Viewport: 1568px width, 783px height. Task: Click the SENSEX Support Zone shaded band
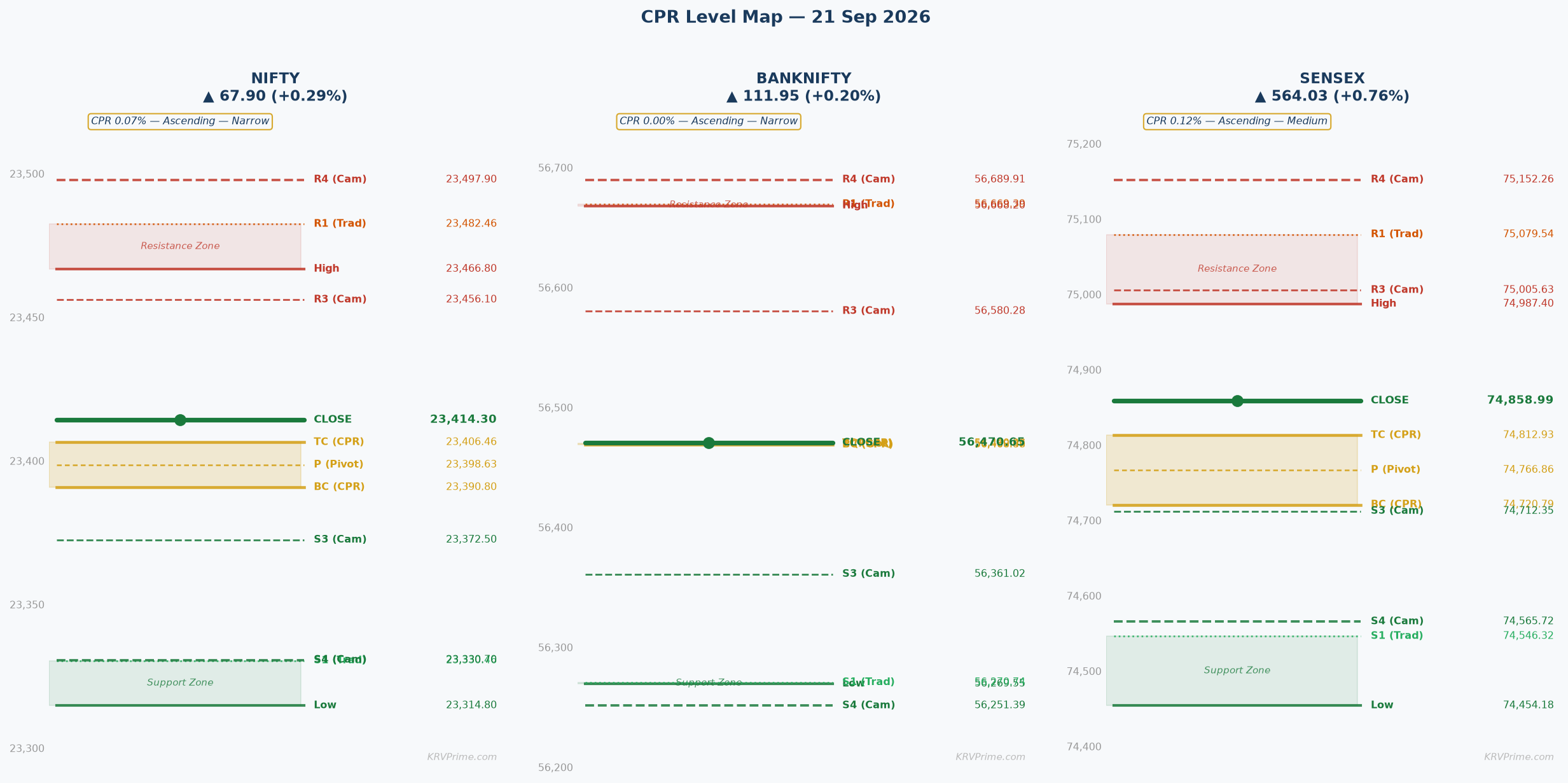click(x=1232, y=670)
